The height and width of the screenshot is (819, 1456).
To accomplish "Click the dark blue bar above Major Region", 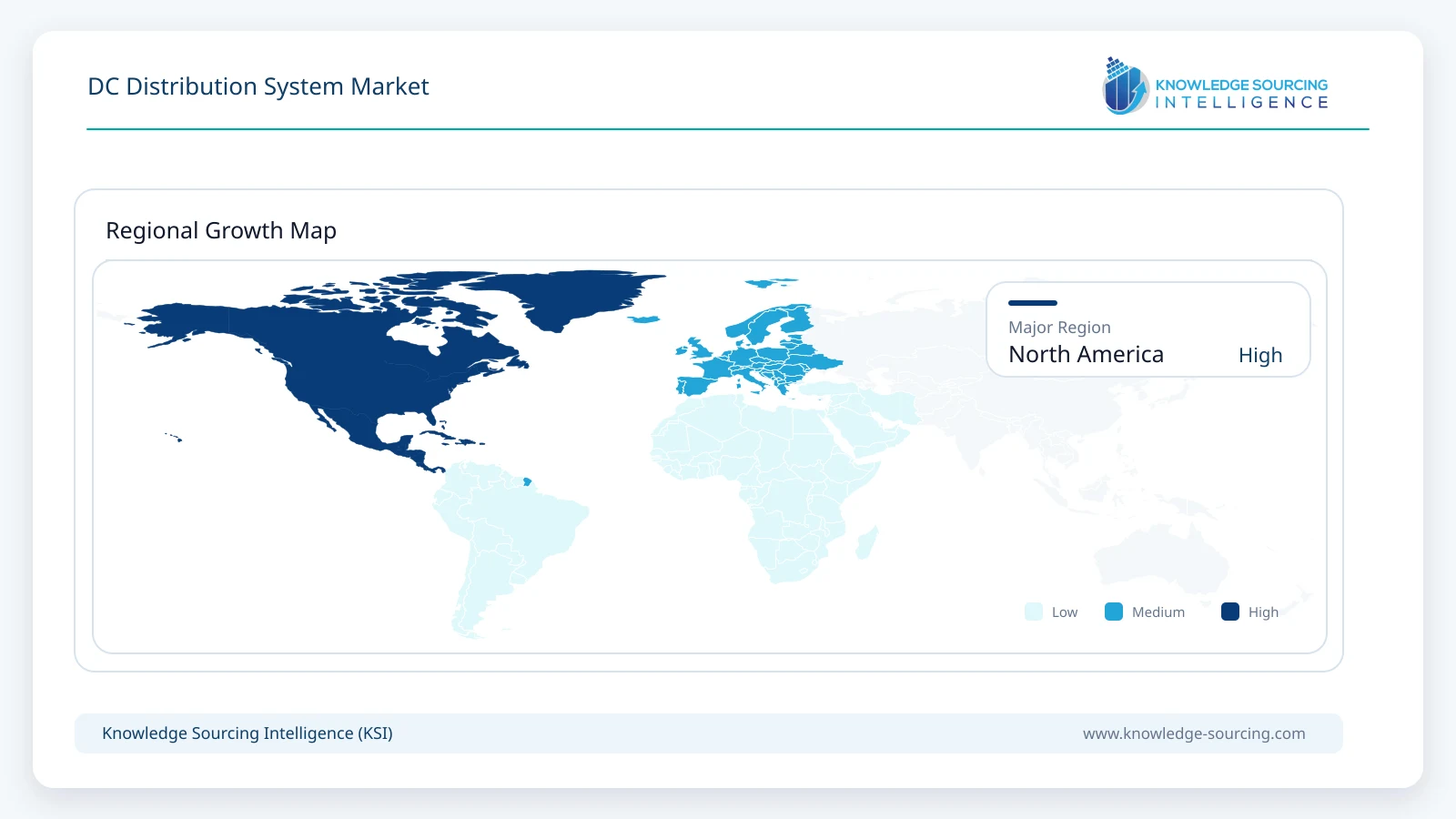I will tap(1033, 303).
